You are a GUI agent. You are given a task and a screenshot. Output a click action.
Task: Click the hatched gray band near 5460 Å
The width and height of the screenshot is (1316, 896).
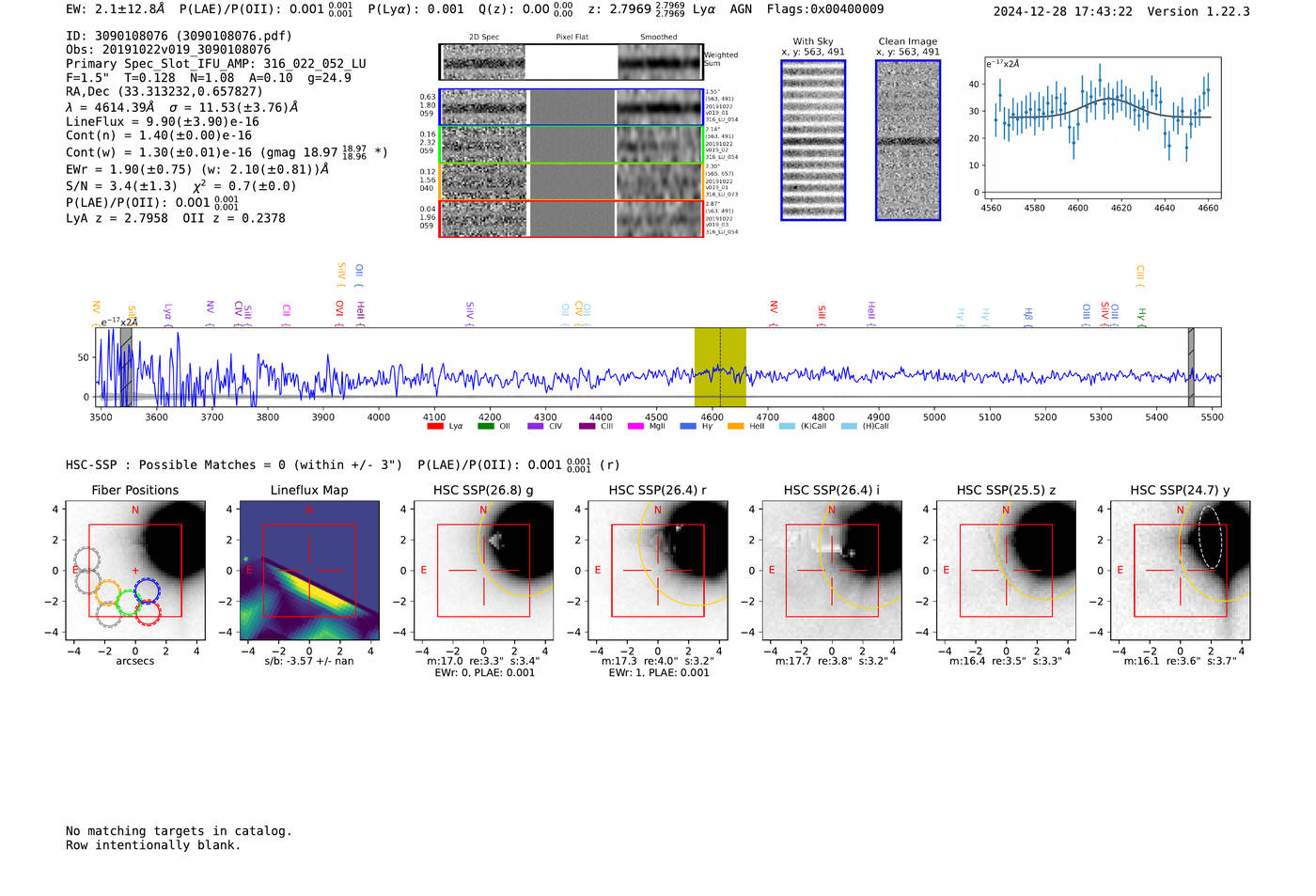(x=1191, y=368)
